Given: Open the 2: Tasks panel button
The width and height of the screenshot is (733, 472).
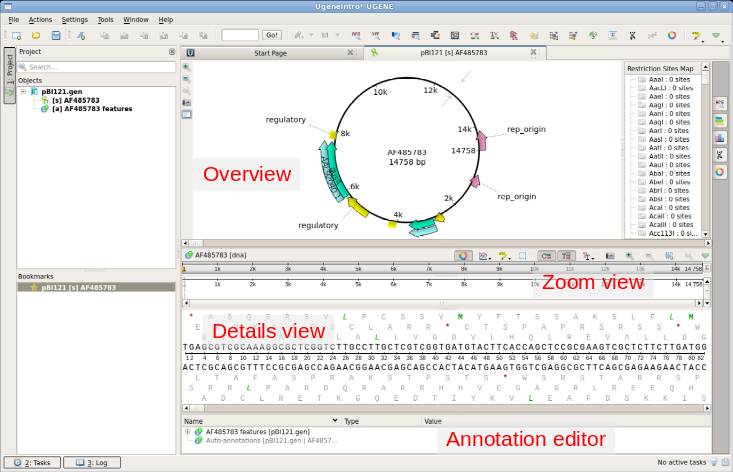Looking at the screenshot, I should (32, 463).
